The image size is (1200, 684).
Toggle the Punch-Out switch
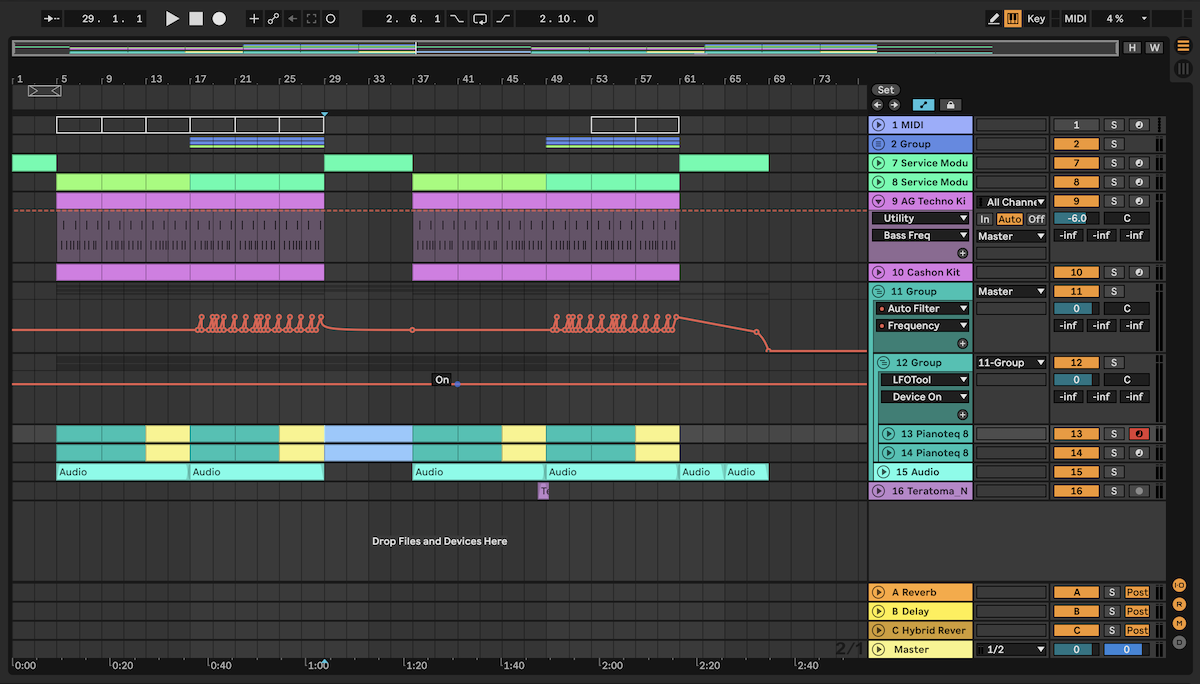pos(503,18)
